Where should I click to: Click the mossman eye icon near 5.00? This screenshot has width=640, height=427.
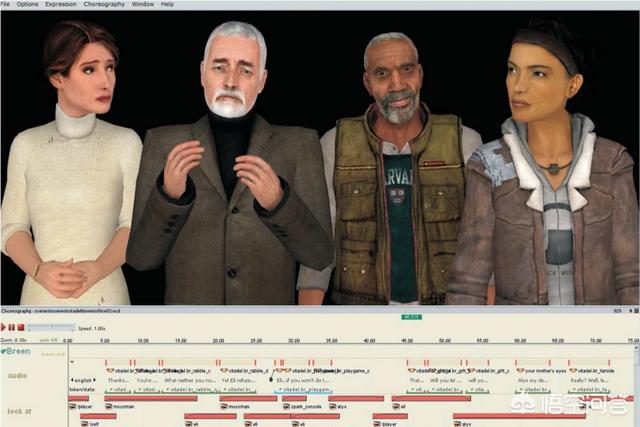coord(109,407)
